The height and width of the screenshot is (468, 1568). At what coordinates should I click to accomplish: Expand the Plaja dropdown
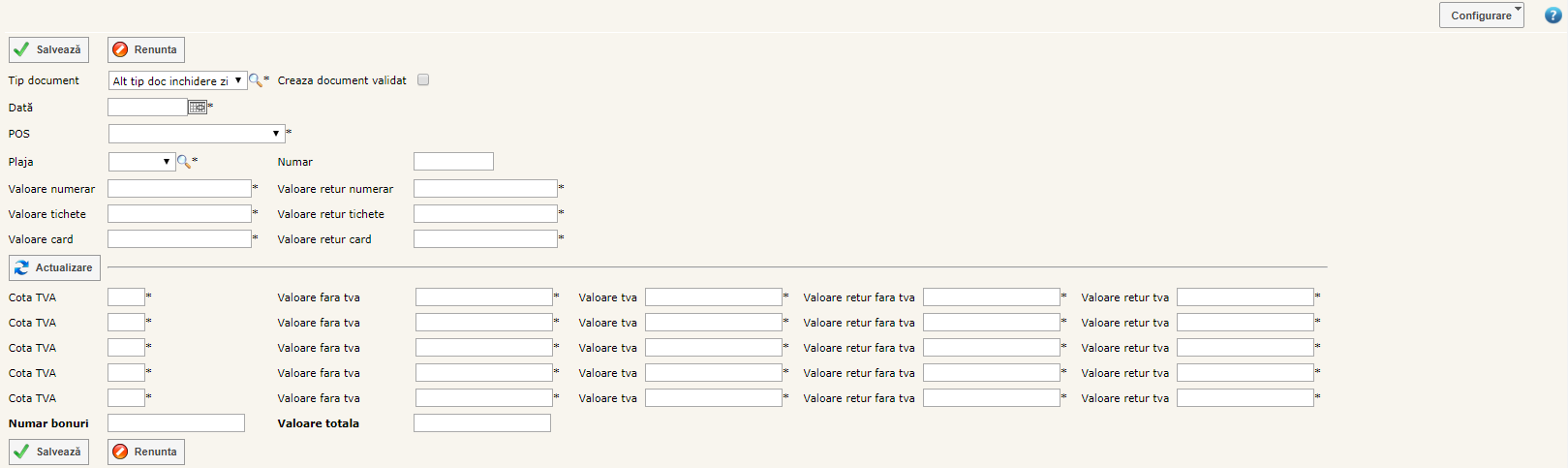[x=141, y=162]
